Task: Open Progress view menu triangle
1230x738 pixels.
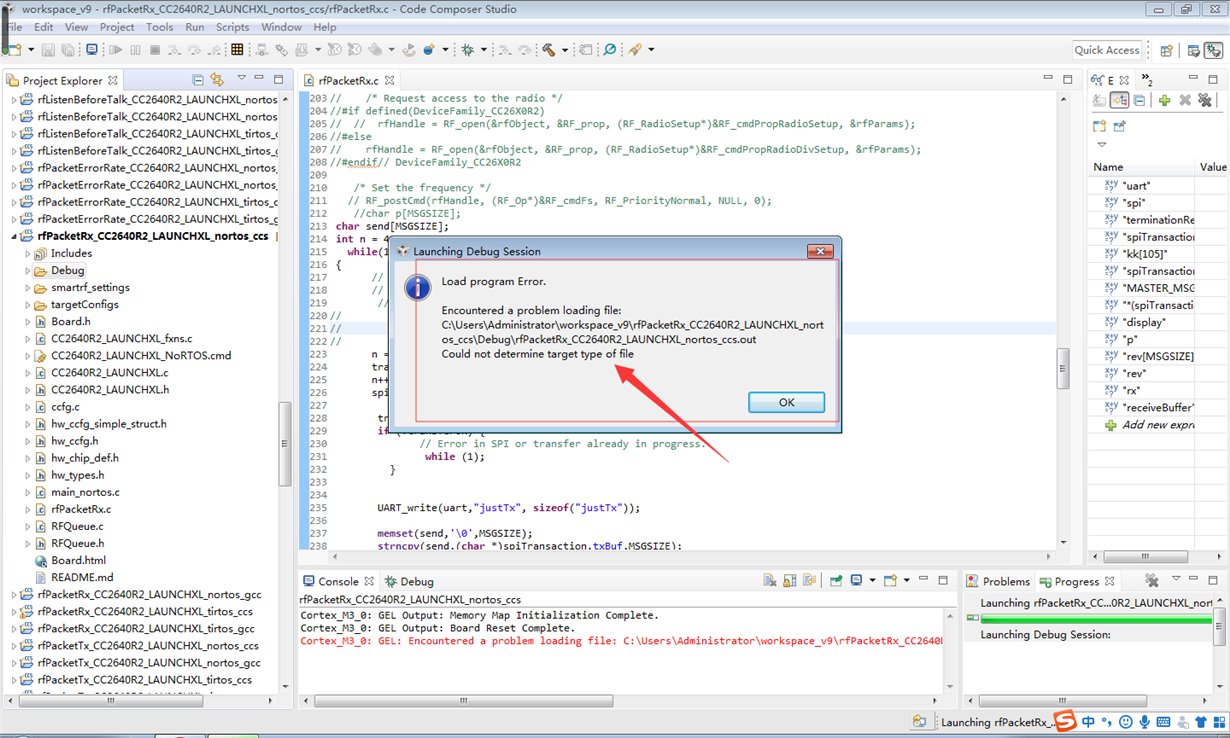Action: point(1175,580)
